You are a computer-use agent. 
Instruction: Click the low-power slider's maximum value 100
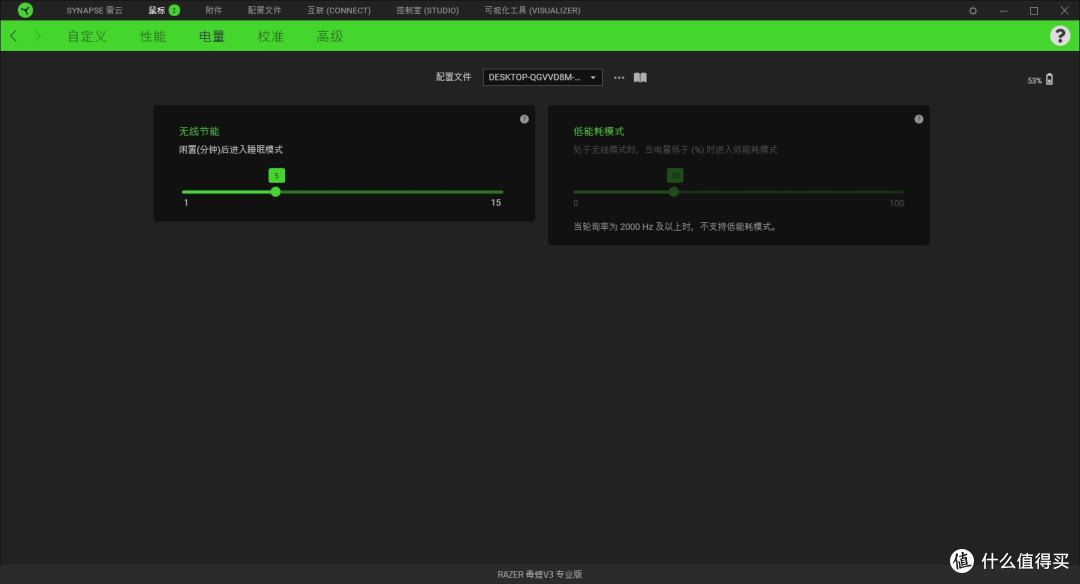(x=896, y=203)
